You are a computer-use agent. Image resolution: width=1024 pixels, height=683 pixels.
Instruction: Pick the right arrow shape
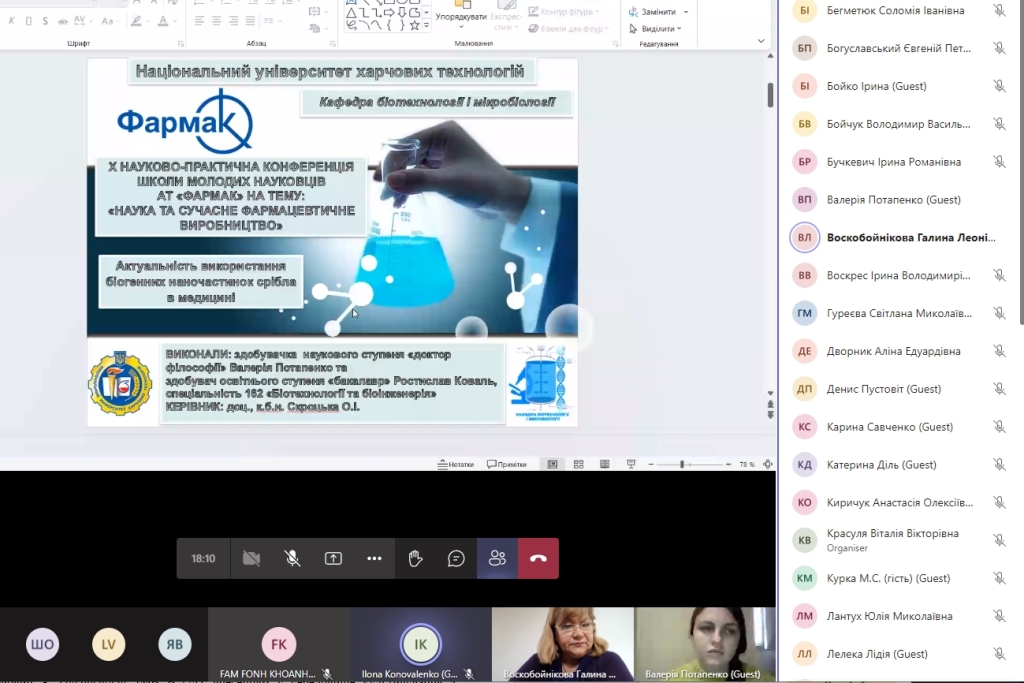tap(389, 12)
